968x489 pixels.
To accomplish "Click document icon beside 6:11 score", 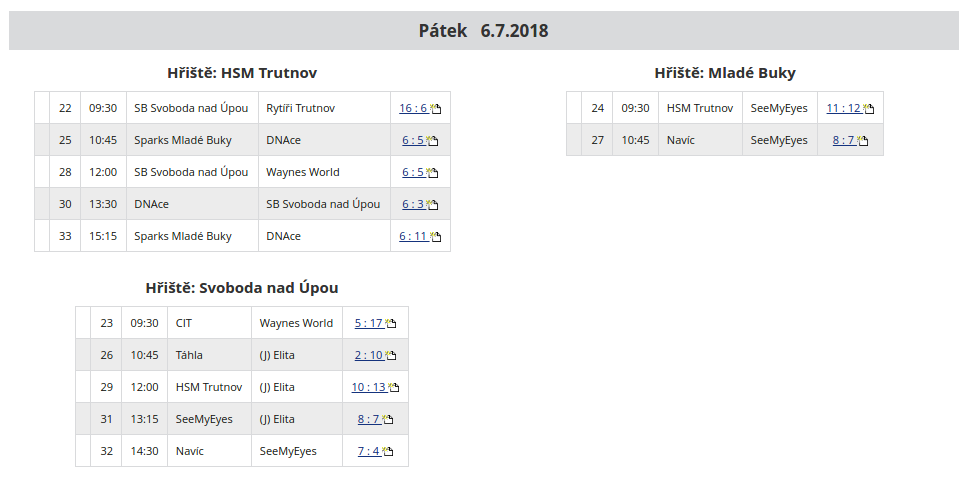I will tap(435, 237).
